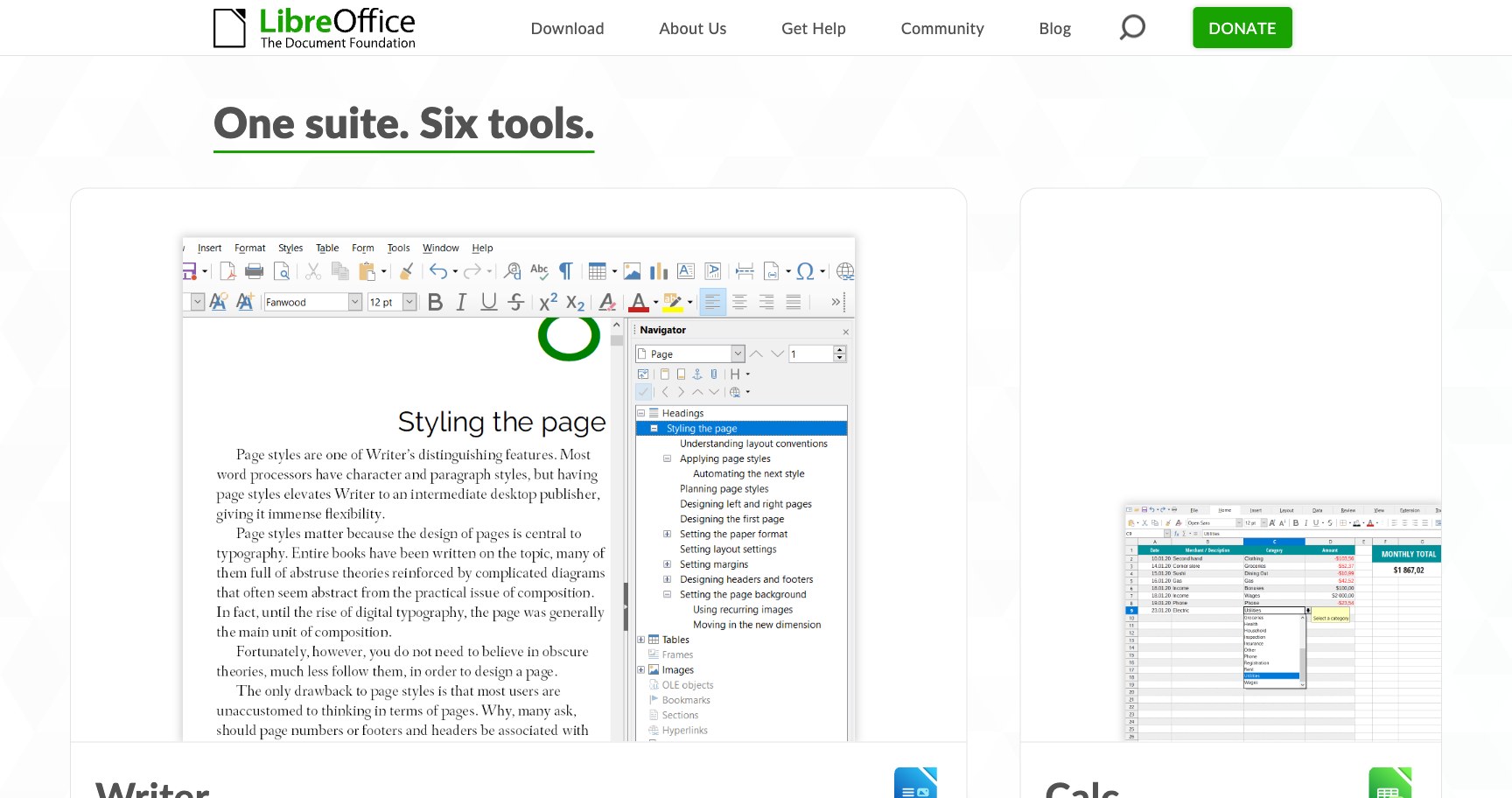
Task: Click Underline icon in Writer screenshot
Action: 489,302
